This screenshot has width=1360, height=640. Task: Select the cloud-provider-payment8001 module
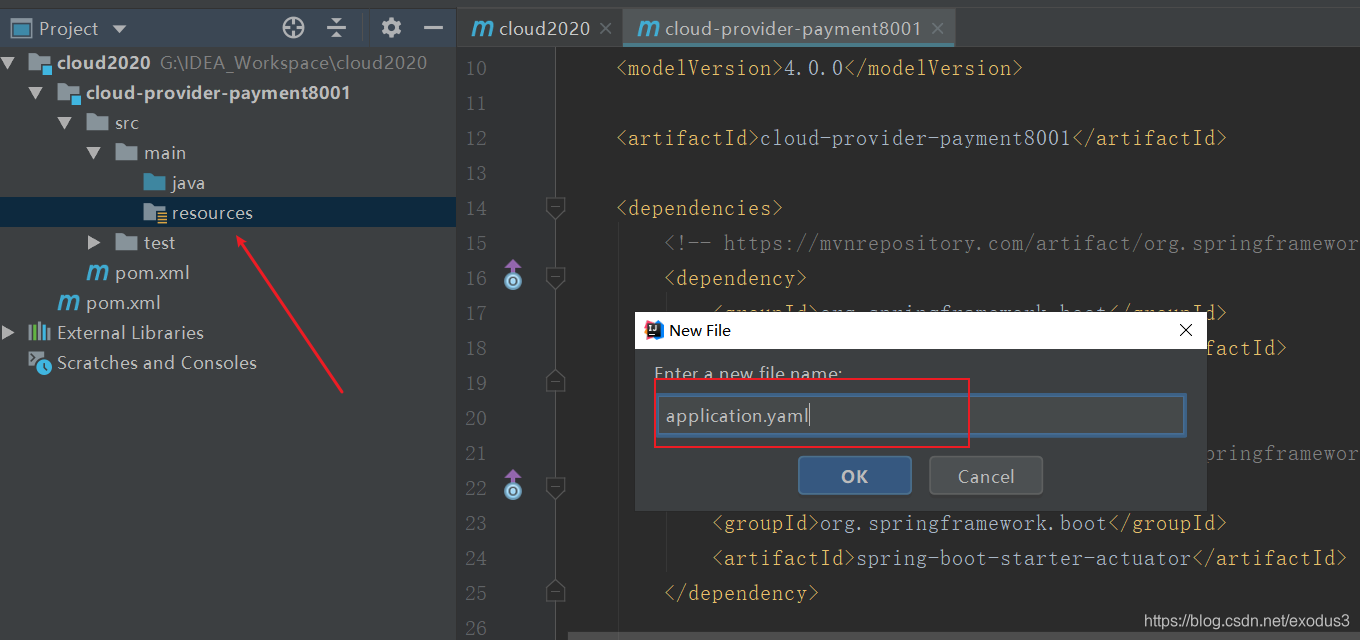(x=218, y=93)
